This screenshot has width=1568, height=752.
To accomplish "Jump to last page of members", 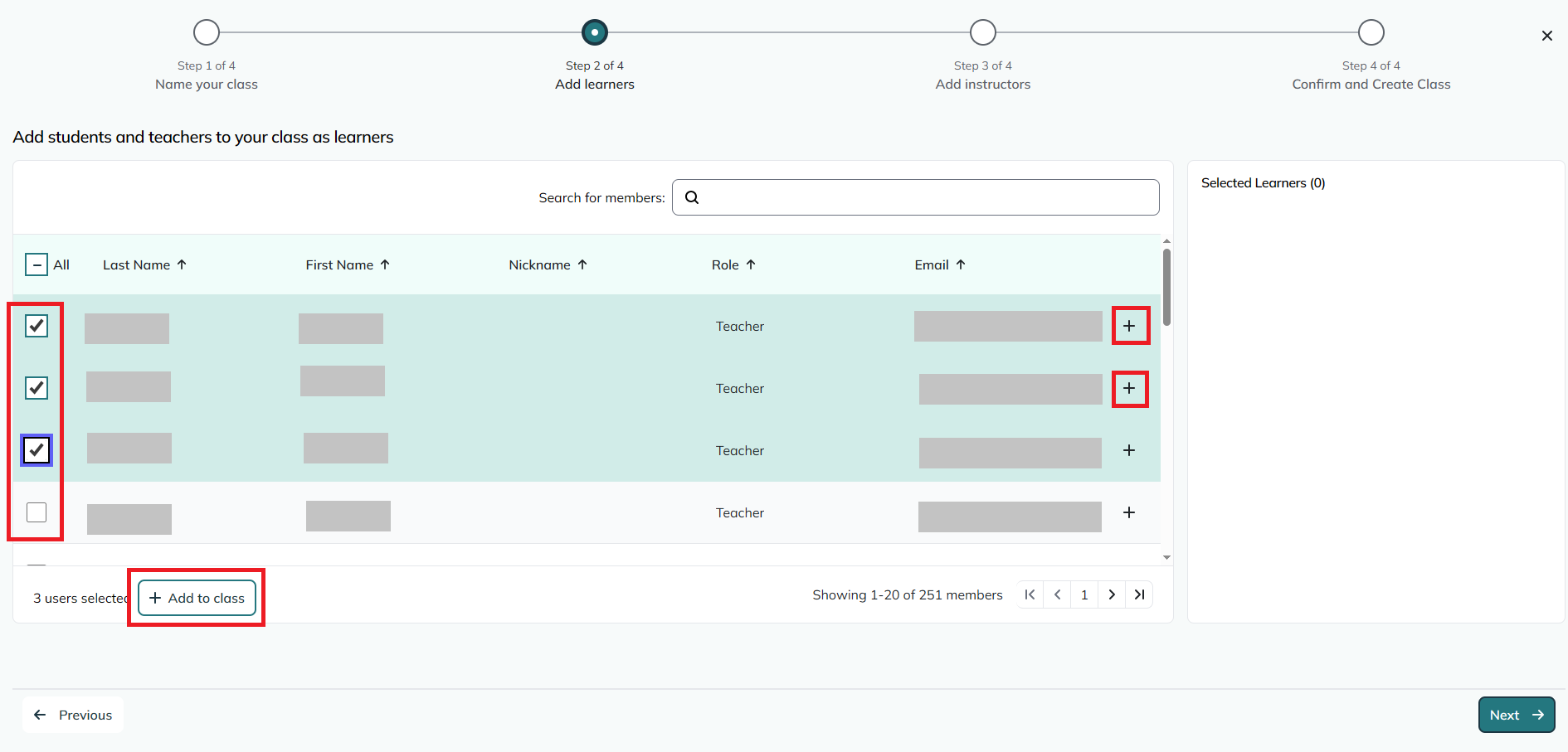I will pyautogui.click(x=1139, y=594).
